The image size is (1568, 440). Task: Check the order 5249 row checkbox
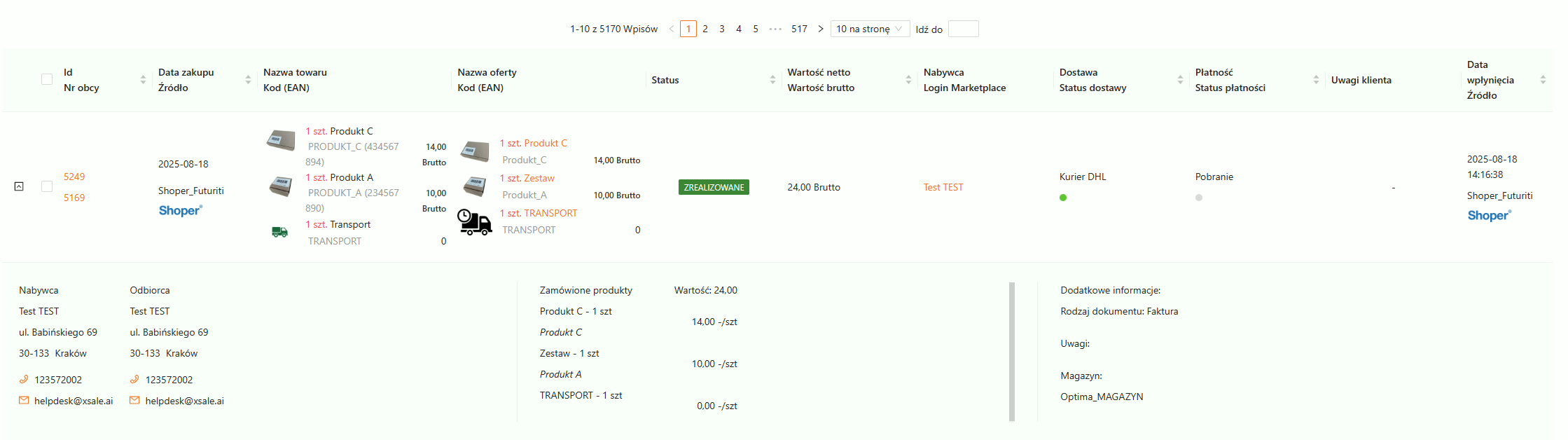(x=47, y=186)
